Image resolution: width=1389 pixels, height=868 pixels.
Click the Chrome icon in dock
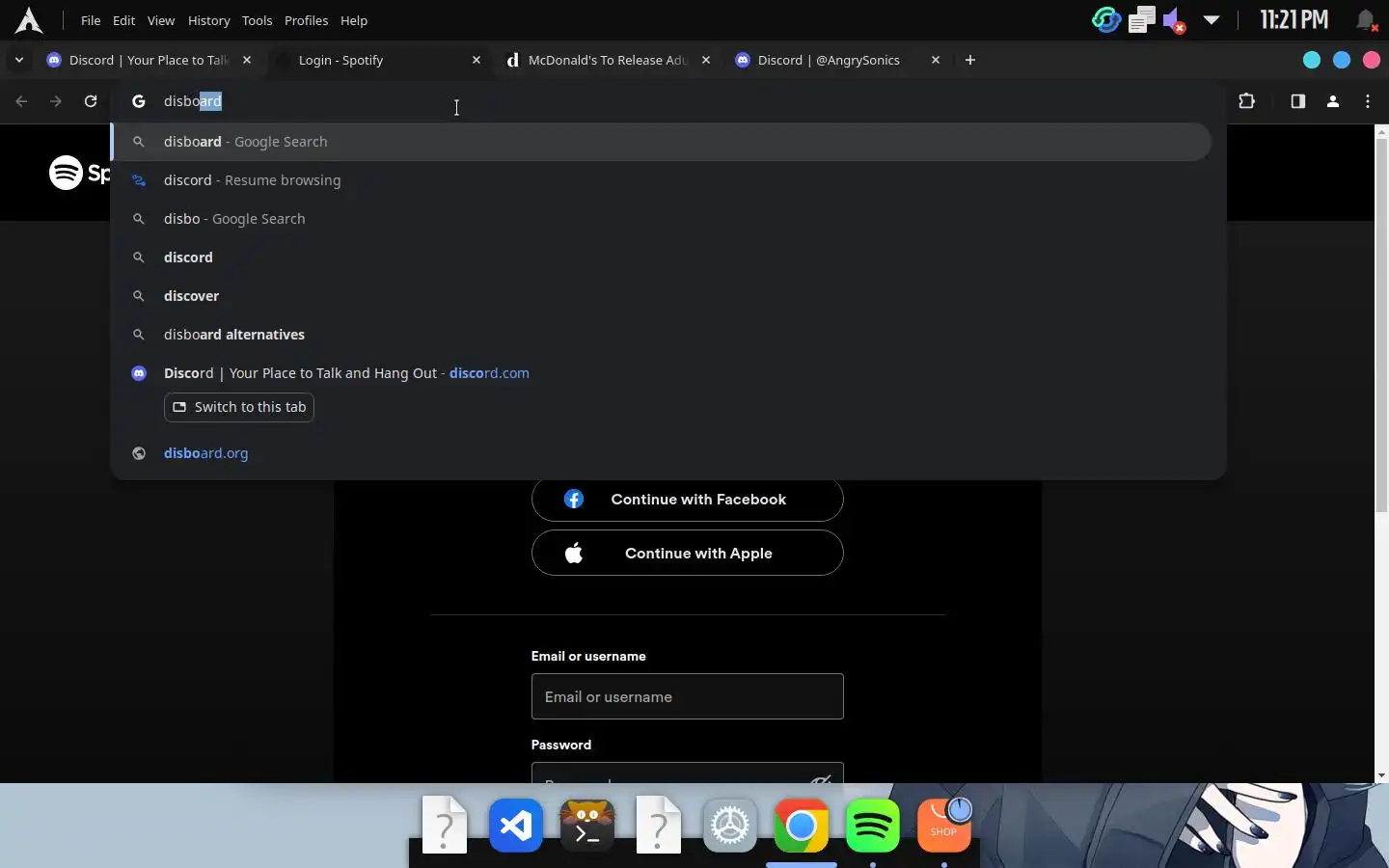802,826
